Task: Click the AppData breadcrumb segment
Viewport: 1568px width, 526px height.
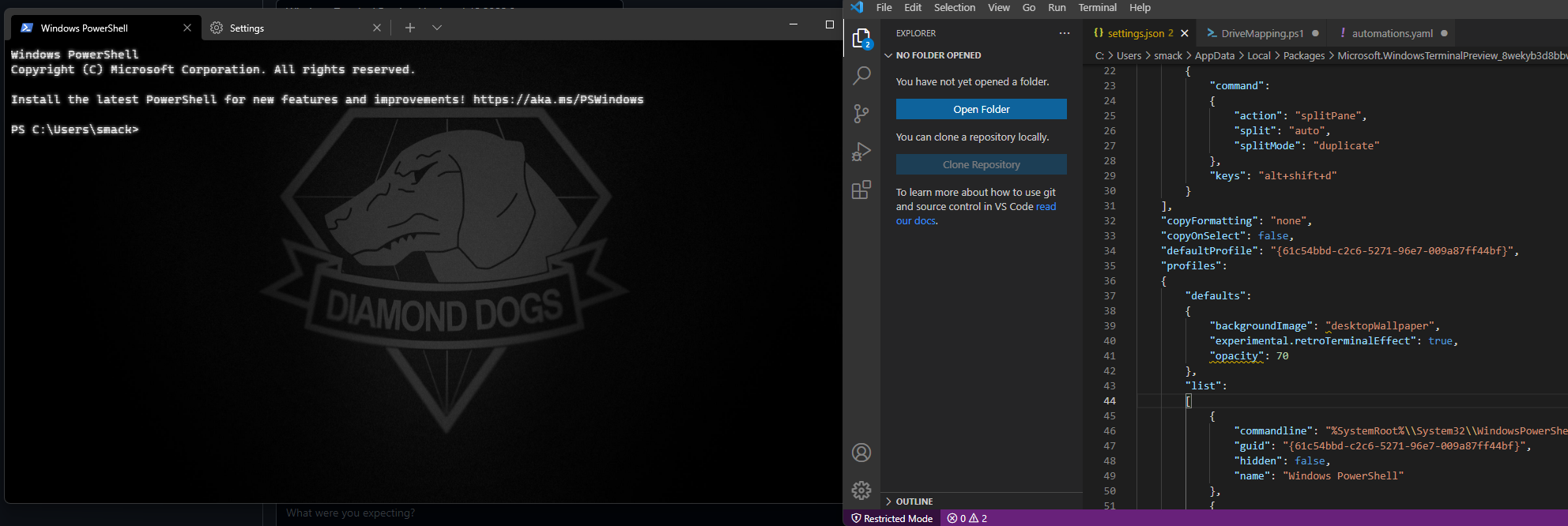Action: point(1215,55)
